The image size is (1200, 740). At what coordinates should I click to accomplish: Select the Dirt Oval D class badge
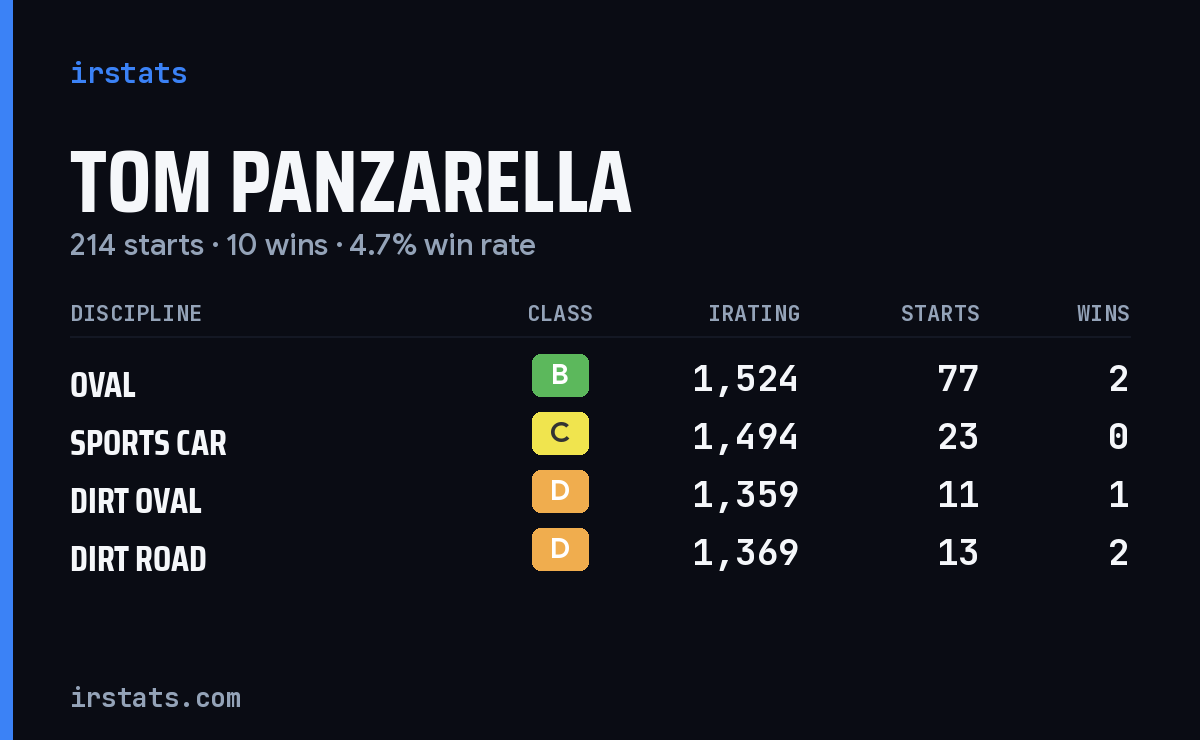pos(560,492)
